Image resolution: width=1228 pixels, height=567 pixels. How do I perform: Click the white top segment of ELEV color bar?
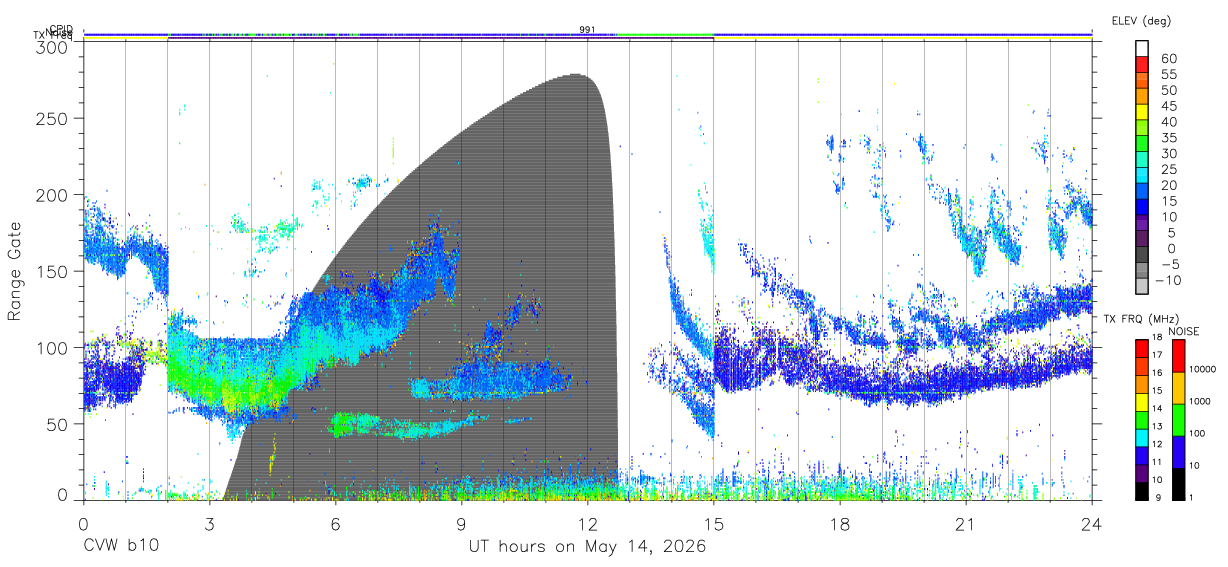pyautogui.click(x=1142, y=48)
